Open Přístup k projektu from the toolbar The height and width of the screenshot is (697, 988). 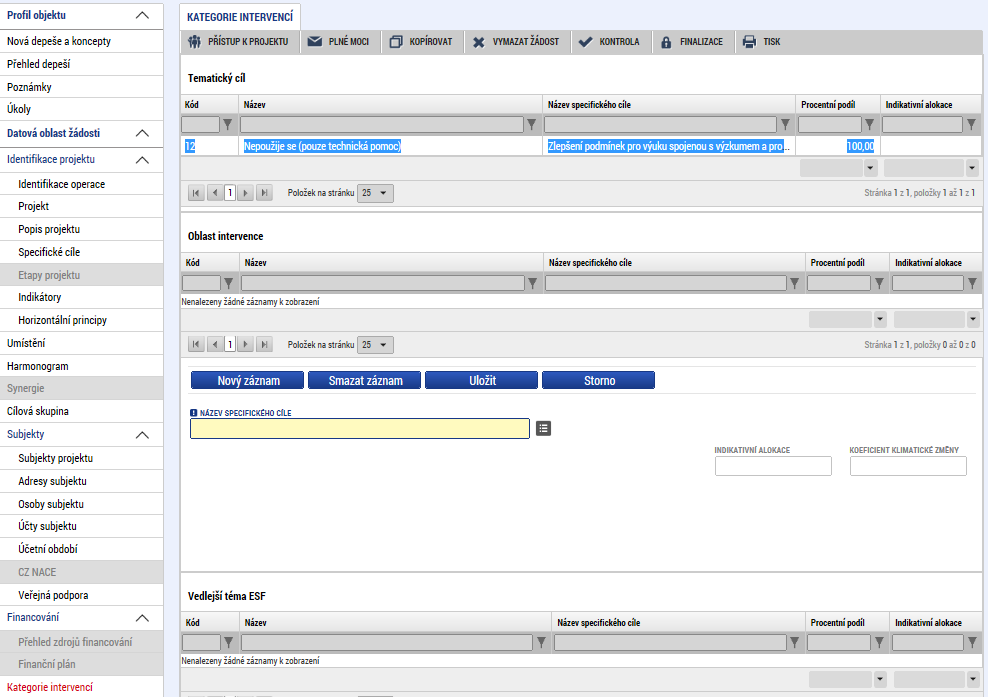(239, 42)
